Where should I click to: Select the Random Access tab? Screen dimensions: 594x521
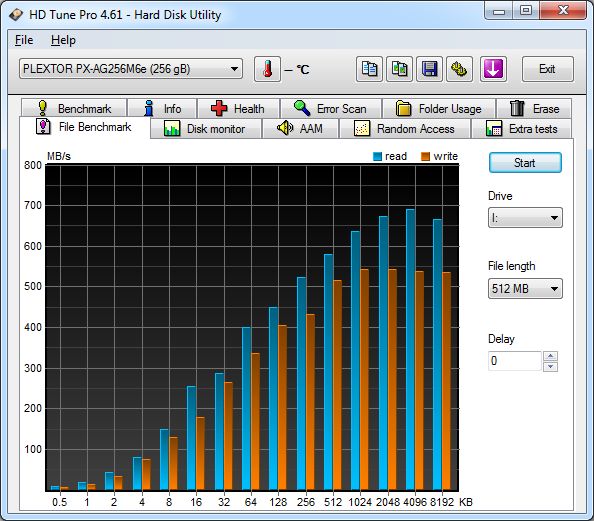point(405,129)
